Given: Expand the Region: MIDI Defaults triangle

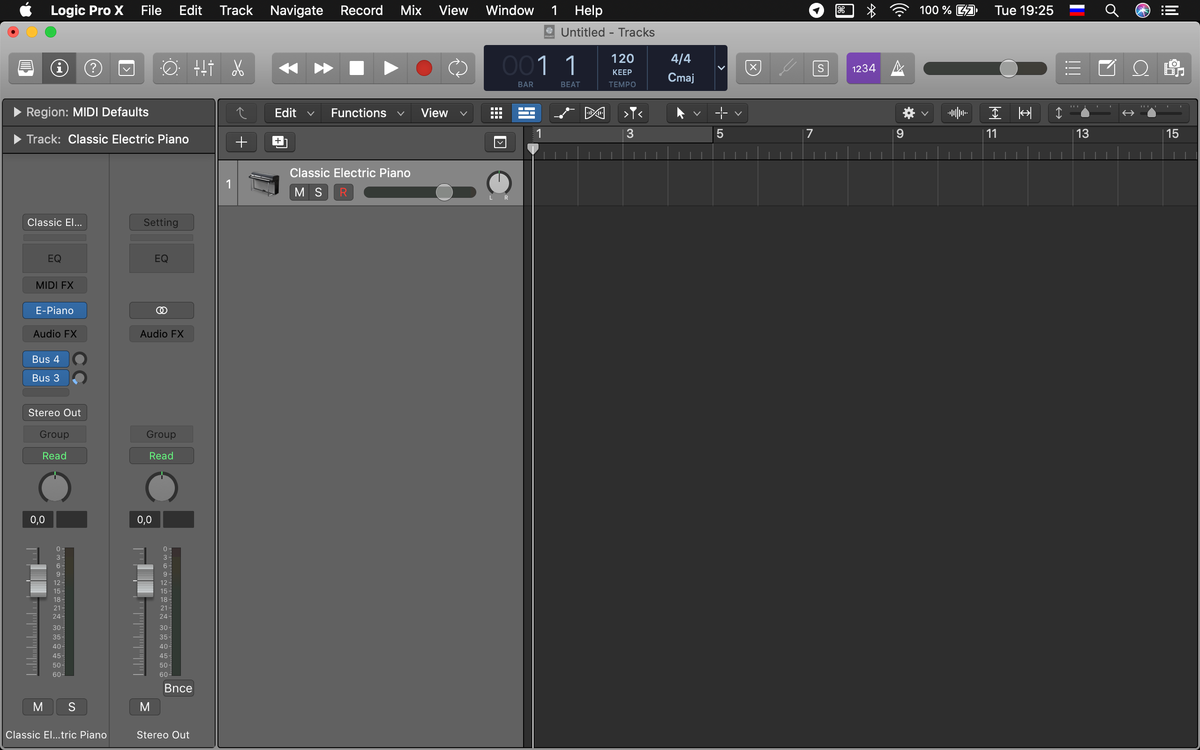Looking at the screenshot, I should point(17,112).
